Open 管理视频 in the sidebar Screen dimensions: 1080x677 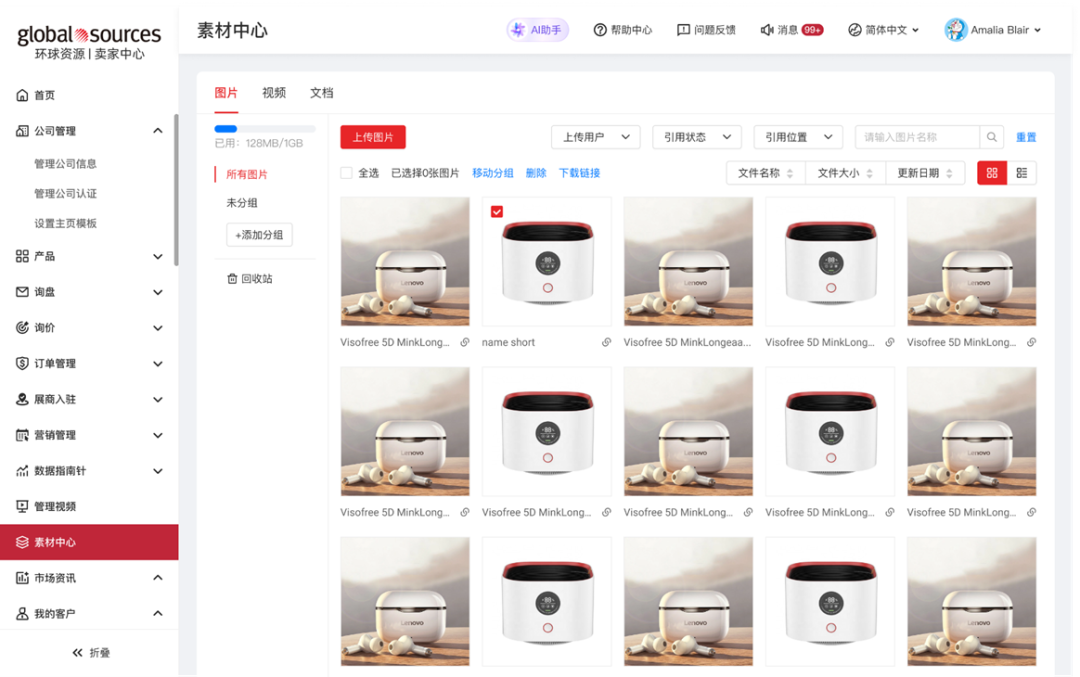[55, 507]
